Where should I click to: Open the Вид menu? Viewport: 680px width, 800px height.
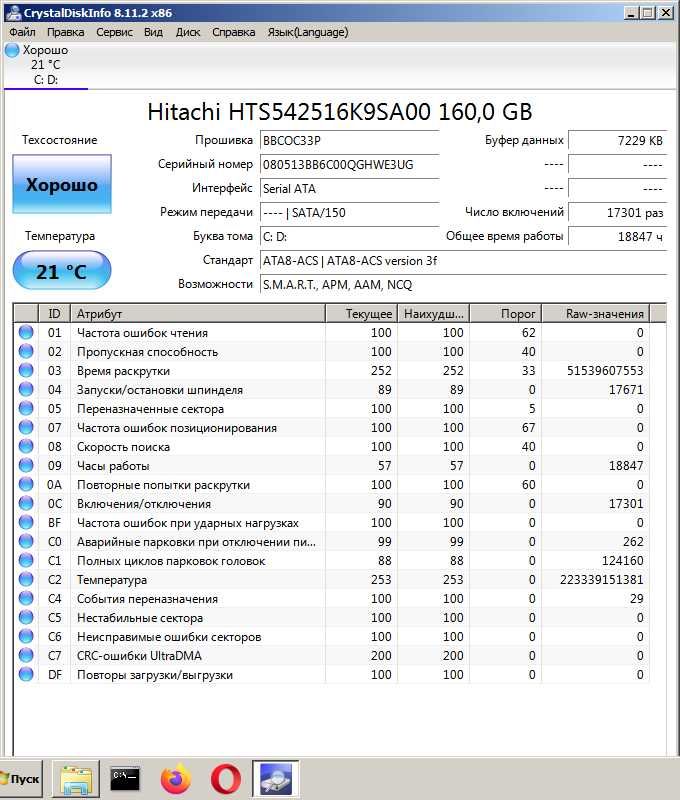[153, 32]
